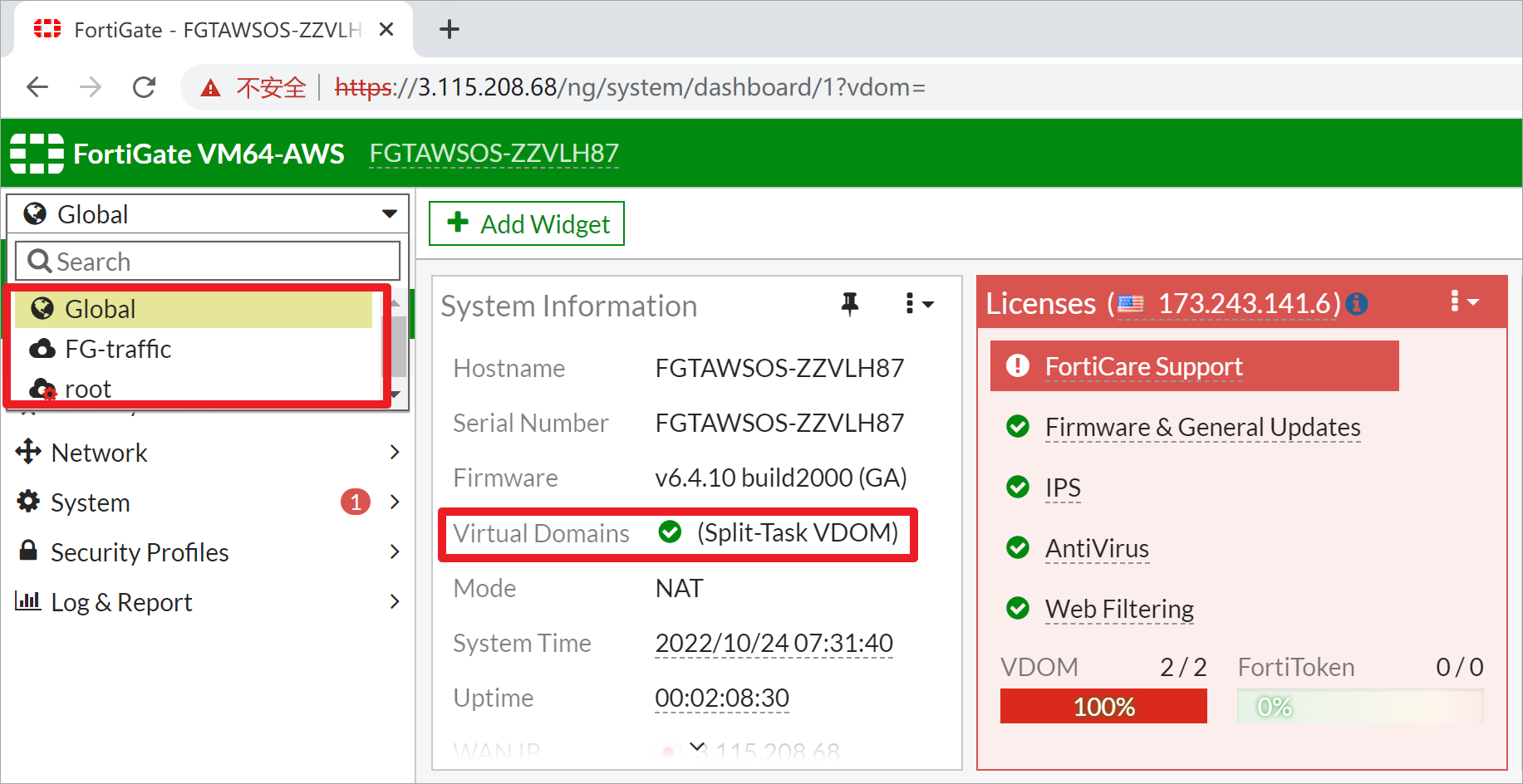Expand the Security Profiles chevron
Screen dimensions: 1523x784
[395, 551]
